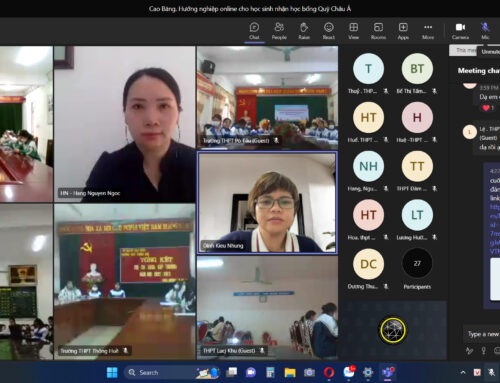
Task: Open the People list
Action: 279,31
